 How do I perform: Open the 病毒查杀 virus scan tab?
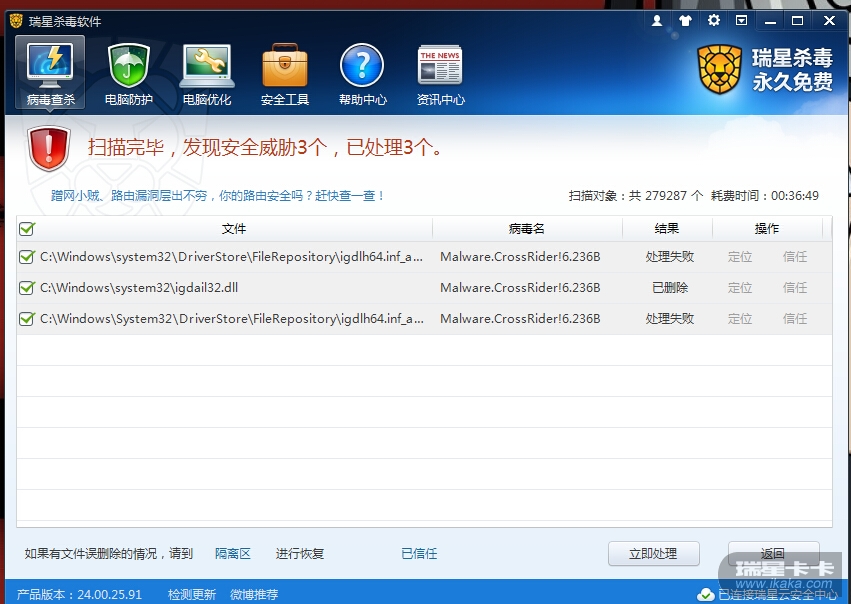50,72
